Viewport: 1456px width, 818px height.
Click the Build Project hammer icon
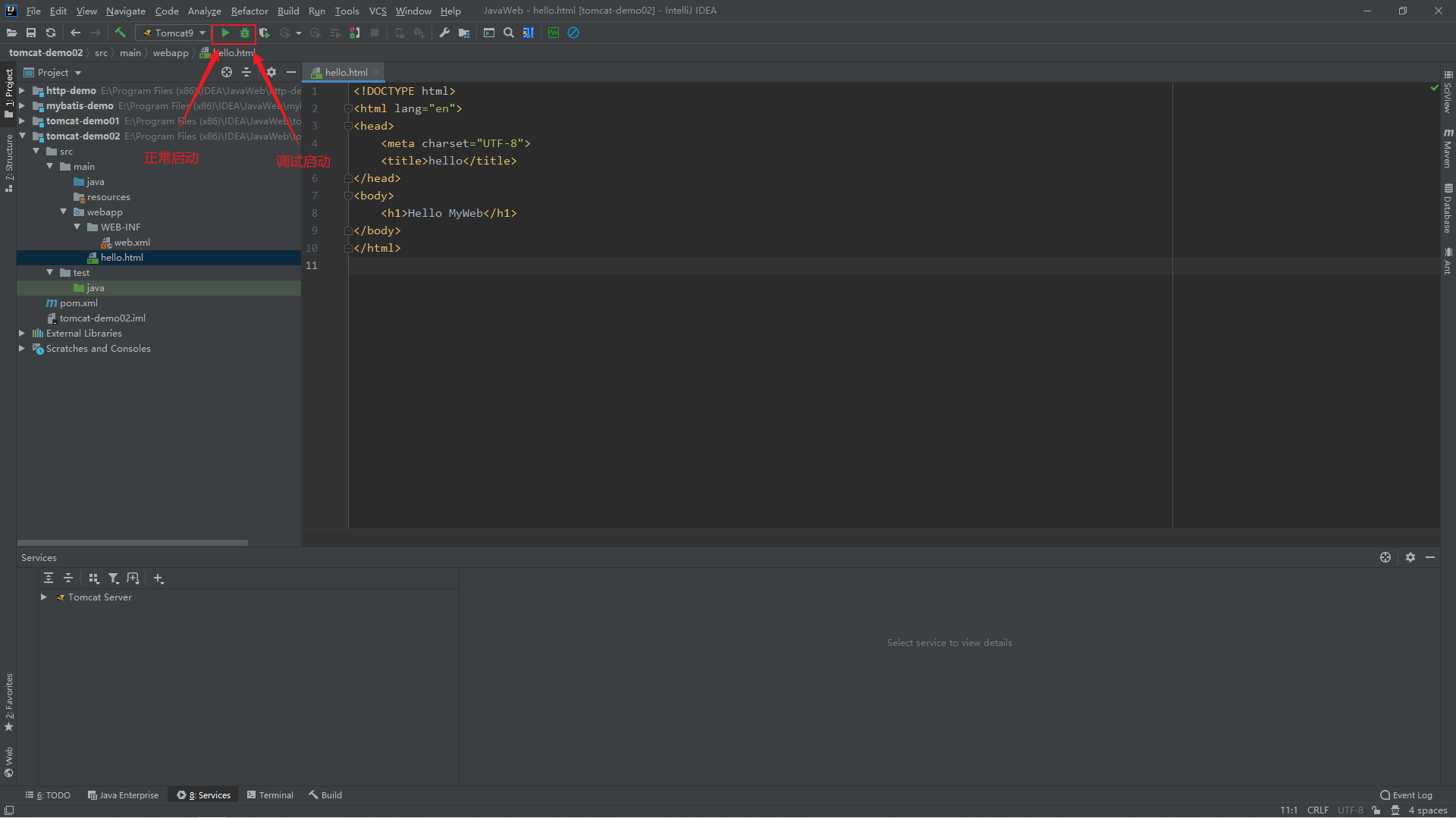pyautogui.click(x=120, y=33)
